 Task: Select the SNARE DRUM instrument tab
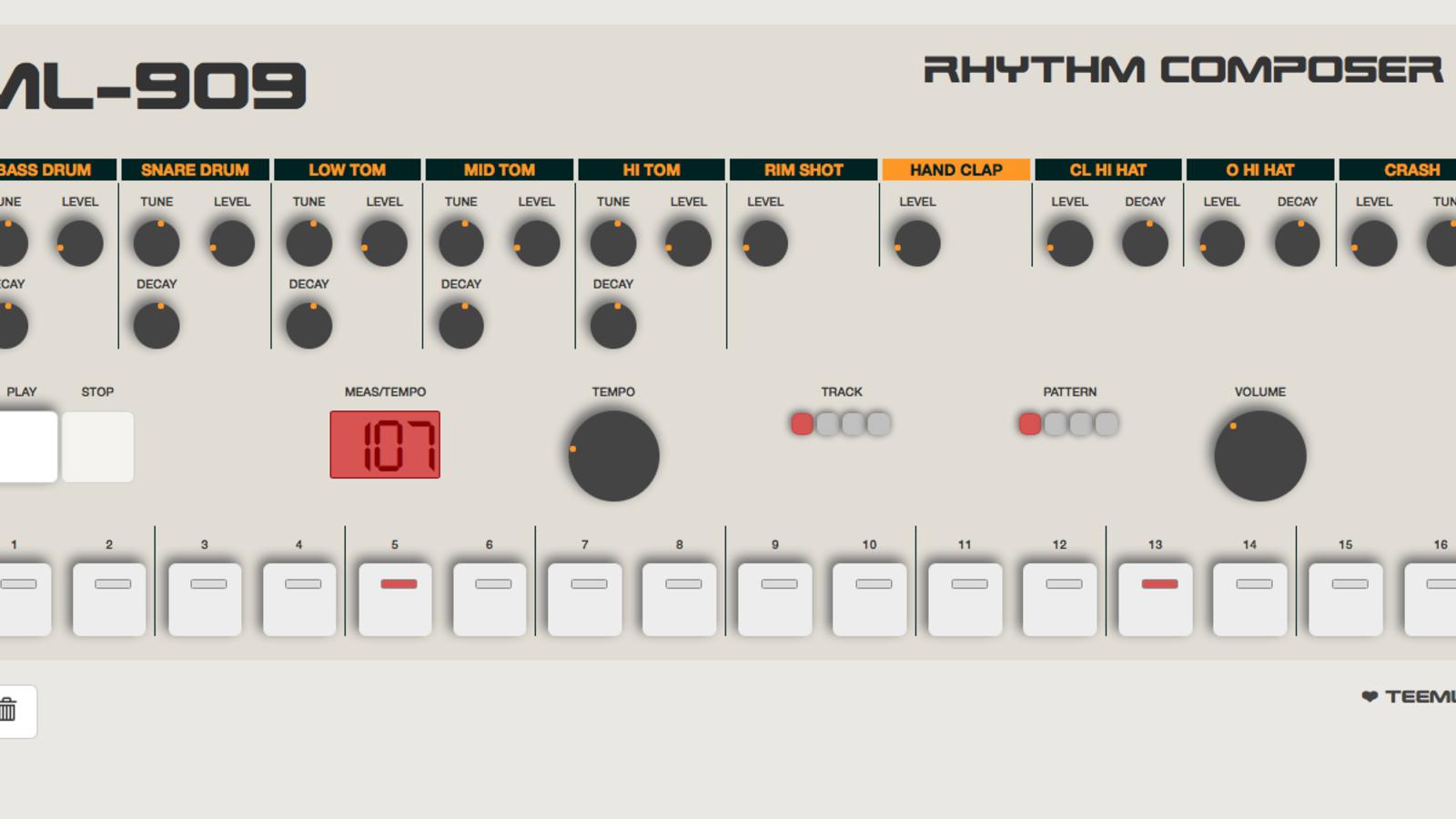(195, 169)
